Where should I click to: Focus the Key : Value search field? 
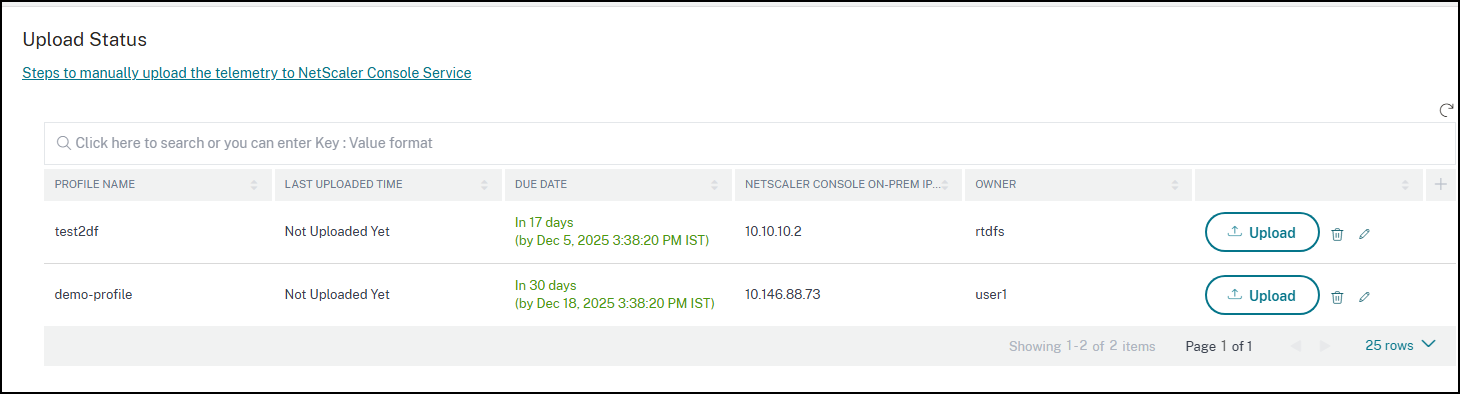click(750, 143)
